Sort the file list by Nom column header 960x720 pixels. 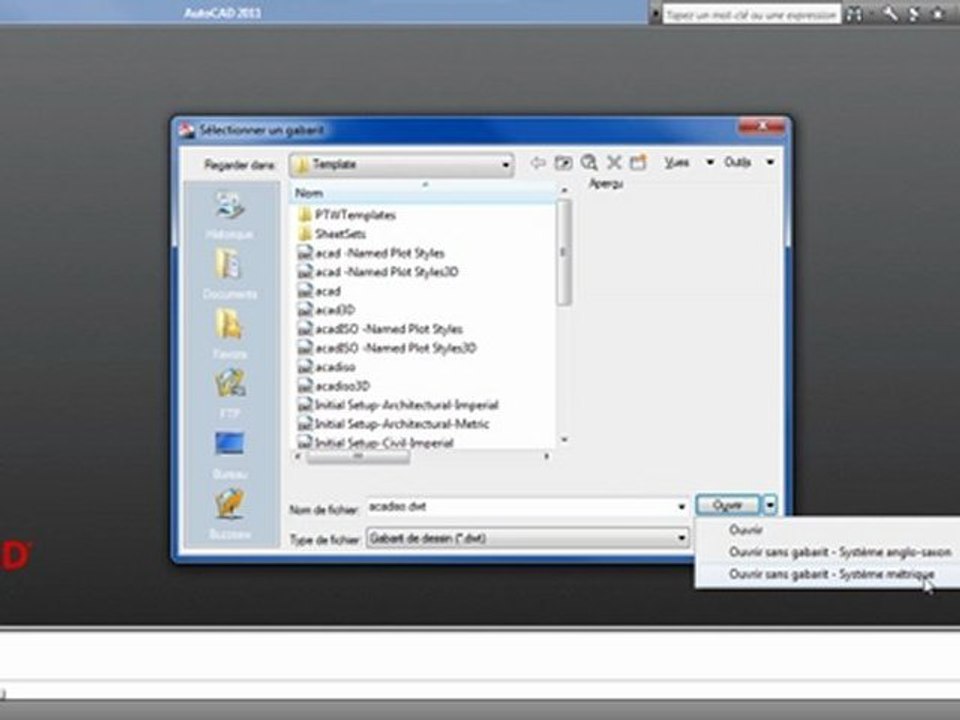click(x=422, y=193)
